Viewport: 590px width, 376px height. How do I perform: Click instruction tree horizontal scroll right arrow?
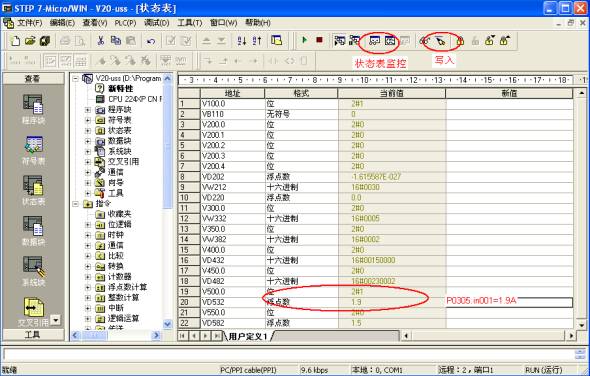[156, 335]
